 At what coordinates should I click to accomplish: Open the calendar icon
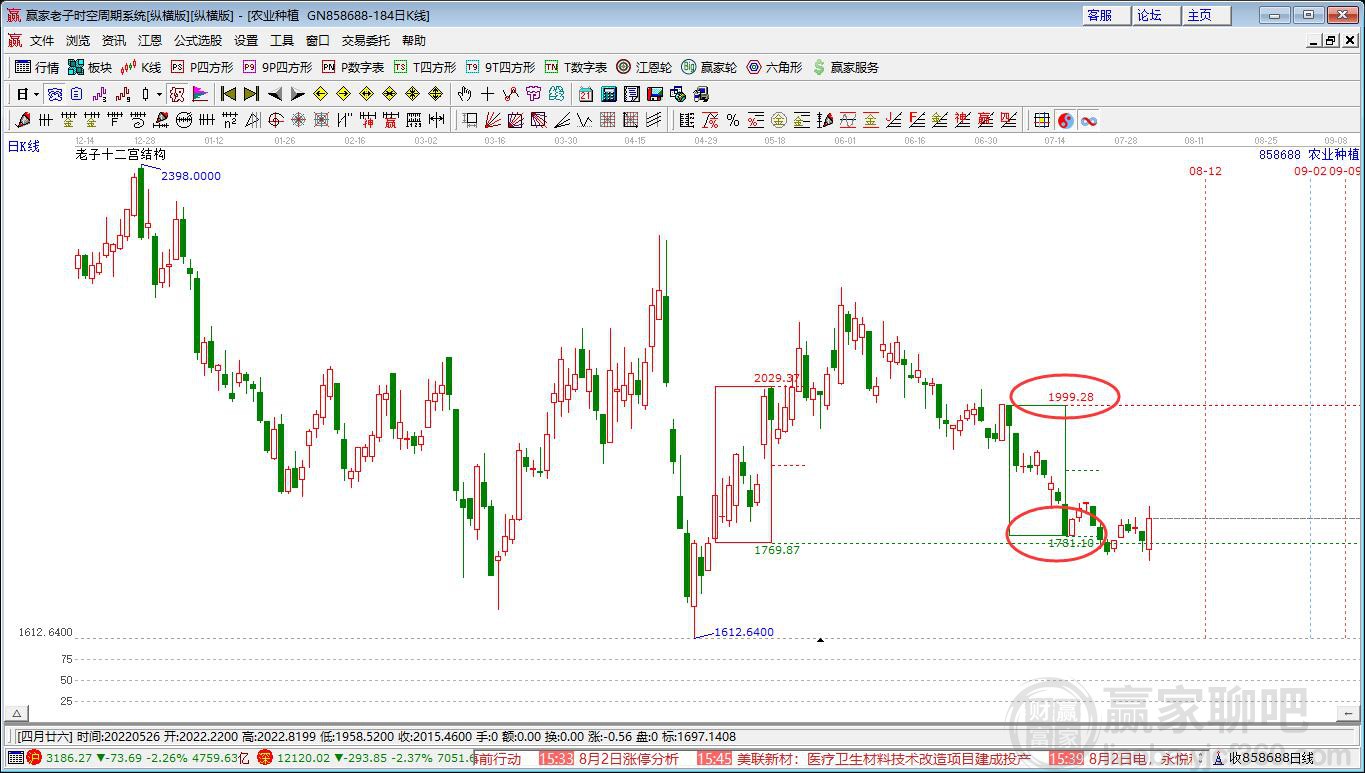[586, 94]
